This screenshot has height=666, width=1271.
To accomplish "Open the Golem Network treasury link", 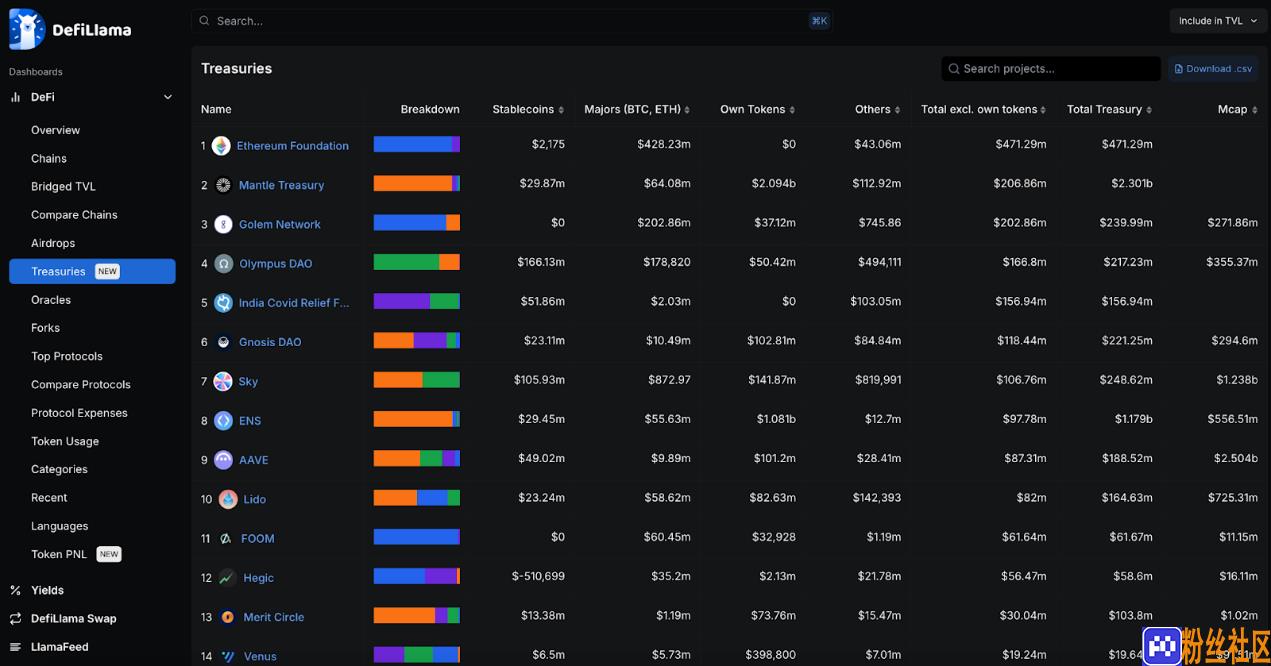I will click(x=280, y=224).
